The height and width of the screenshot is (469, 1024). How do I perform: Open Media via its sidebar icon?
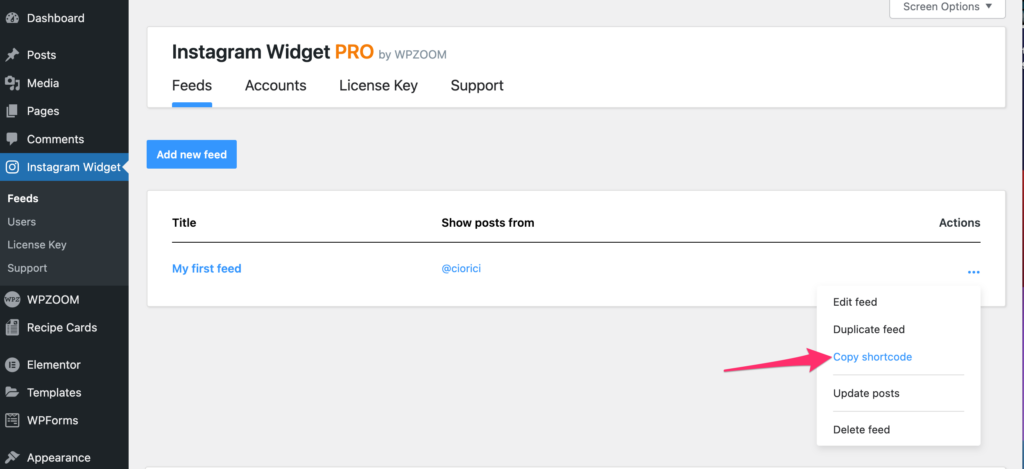point(12,83)
